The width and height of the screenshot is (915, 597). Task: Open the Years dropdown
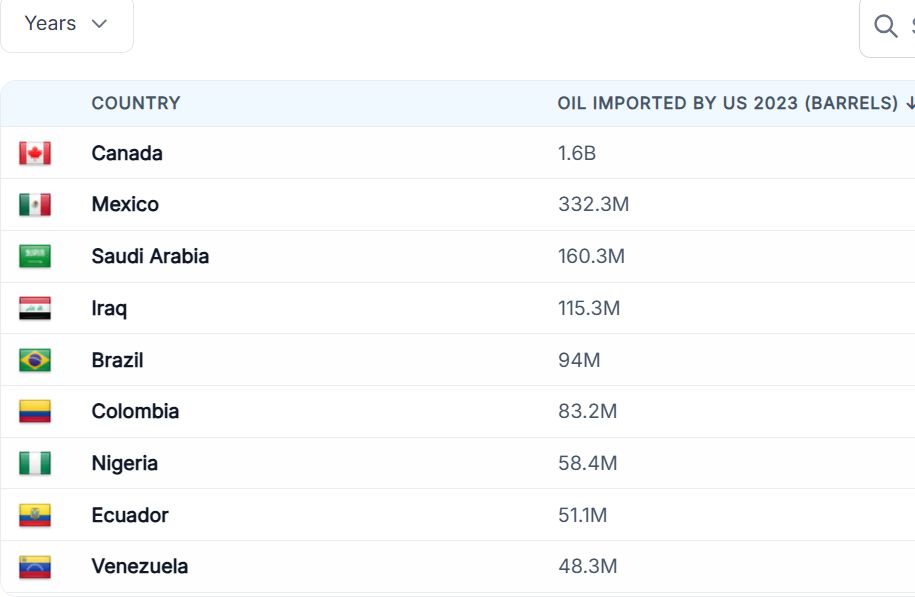[67, 25]
